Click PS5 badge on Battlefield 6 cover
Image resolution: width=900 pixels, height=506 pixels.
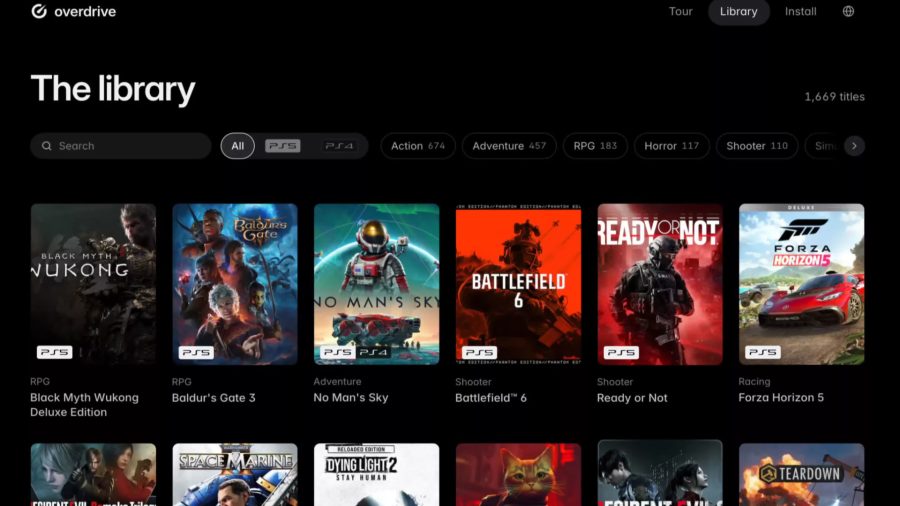[x=480, y=352]
